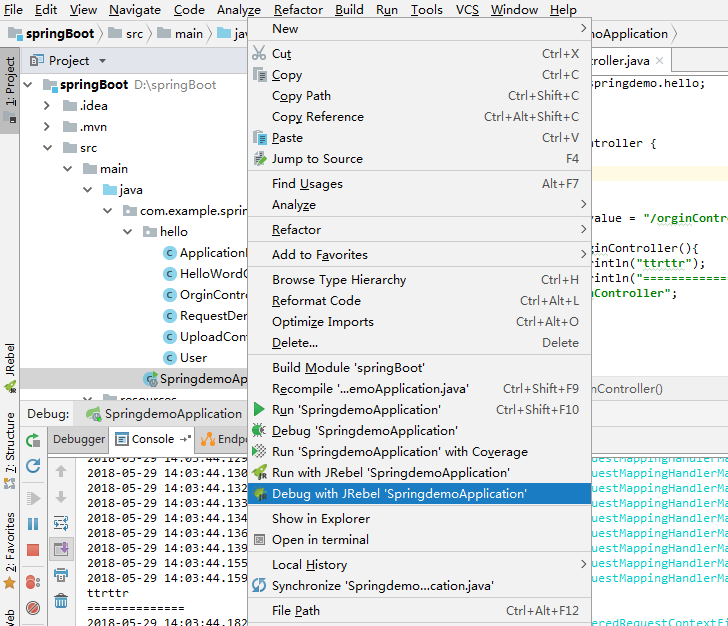Toggle Scroll to End console icon
This screenshot has width=728, height=626.
click(61, 549)
